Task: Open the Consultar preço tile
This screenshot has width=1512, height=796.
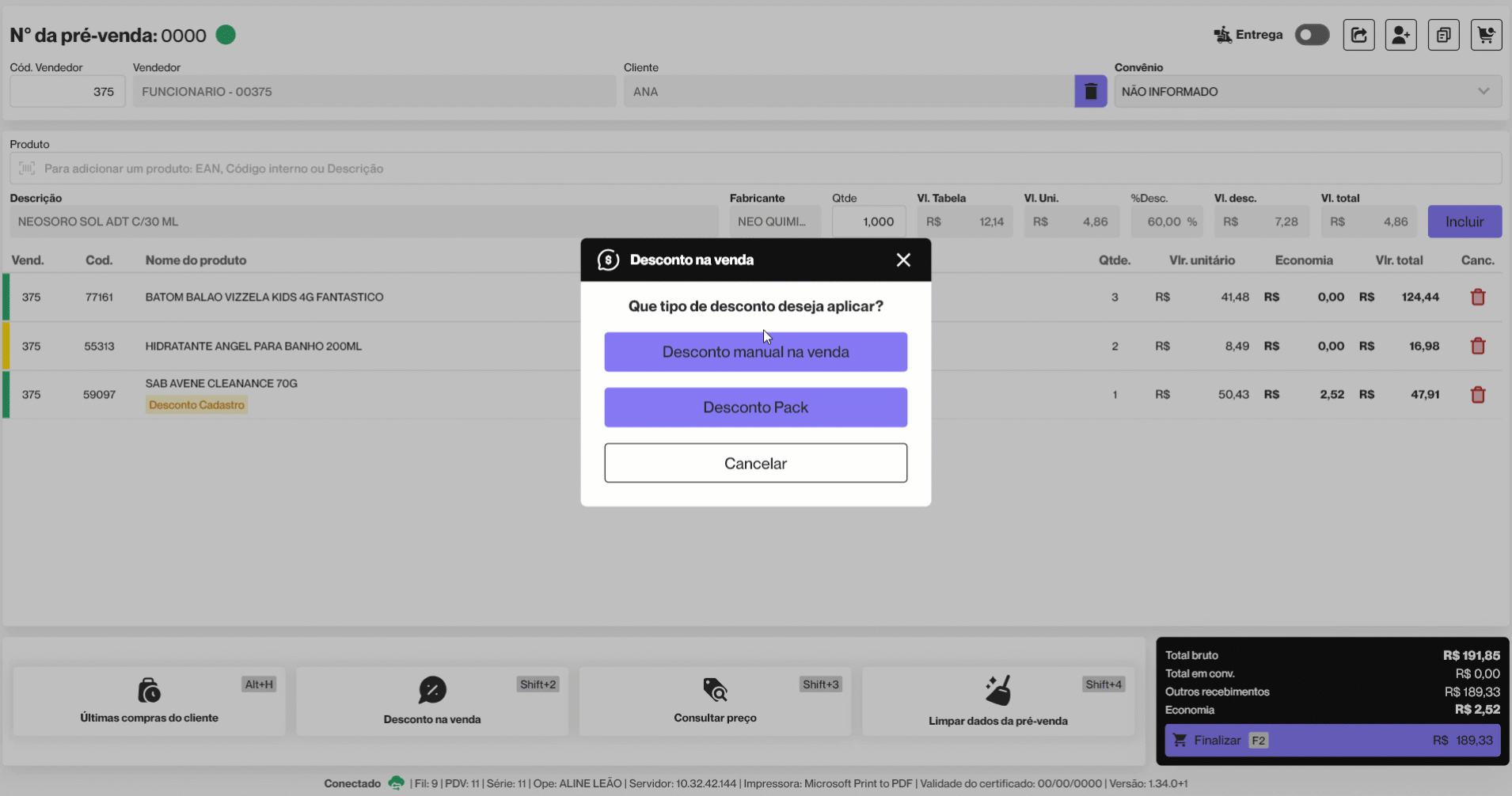Action: tap(715, 701)
